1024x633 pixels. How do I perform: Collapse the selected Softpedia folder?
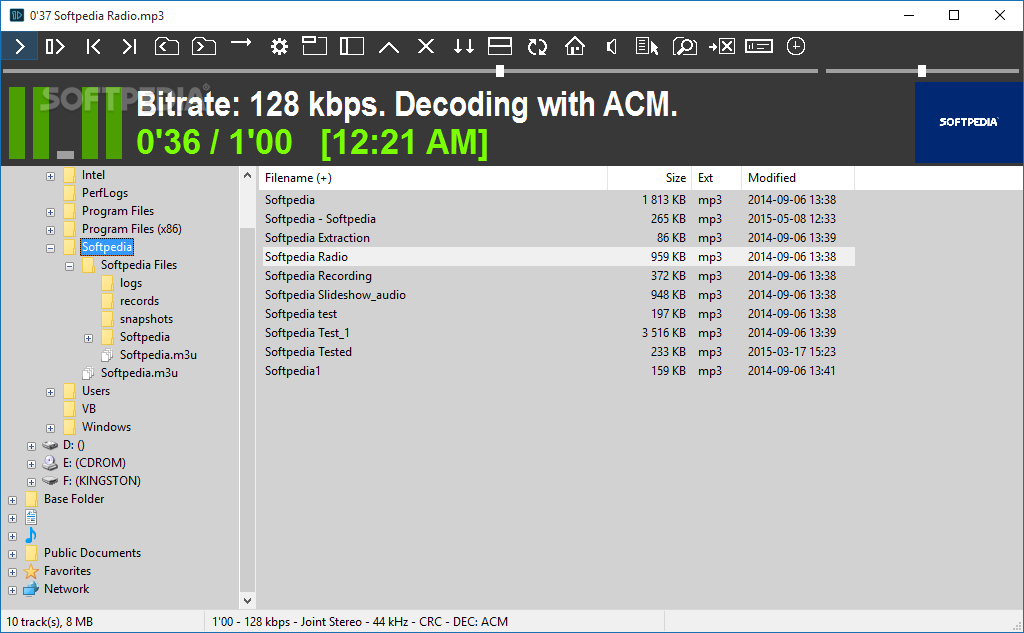pyautogui.click(x=50, y=248)
